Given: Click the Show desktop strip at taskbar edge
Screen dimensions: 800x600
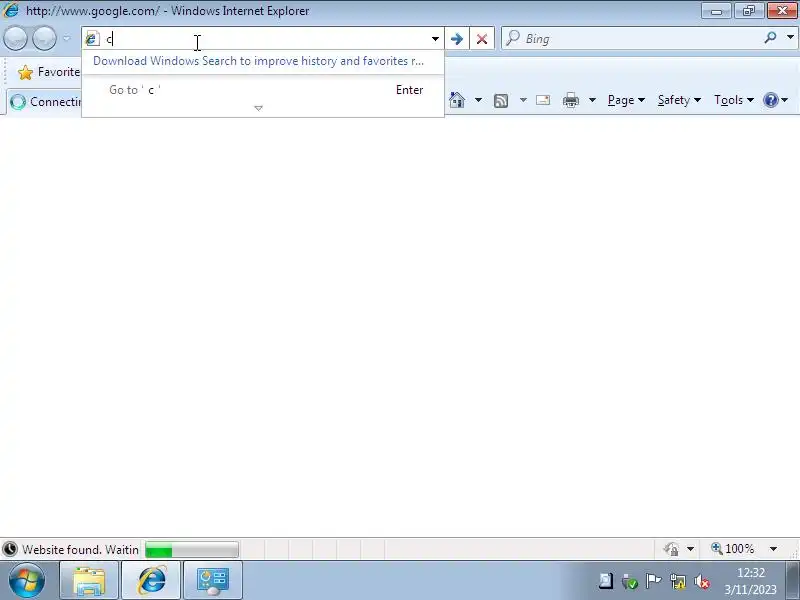Looking at the screenshot, I should click(792, 580).
